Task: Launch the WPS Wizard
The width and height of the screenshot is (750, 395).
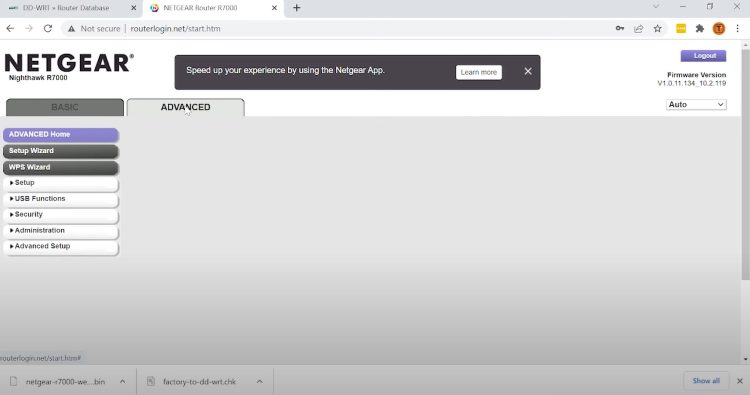Action: coord(61,167)
